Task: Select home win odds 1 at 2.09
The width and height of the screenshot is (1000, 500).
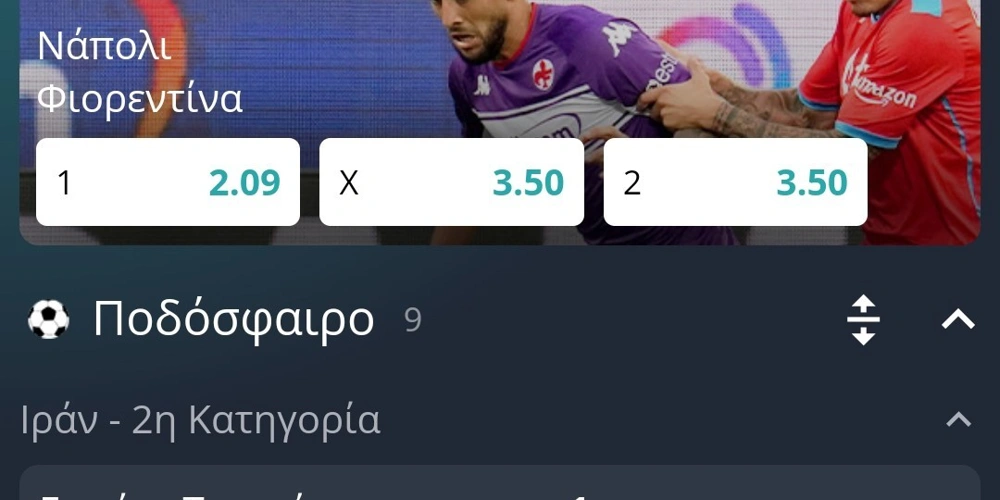Action: [x=168, y=182]
